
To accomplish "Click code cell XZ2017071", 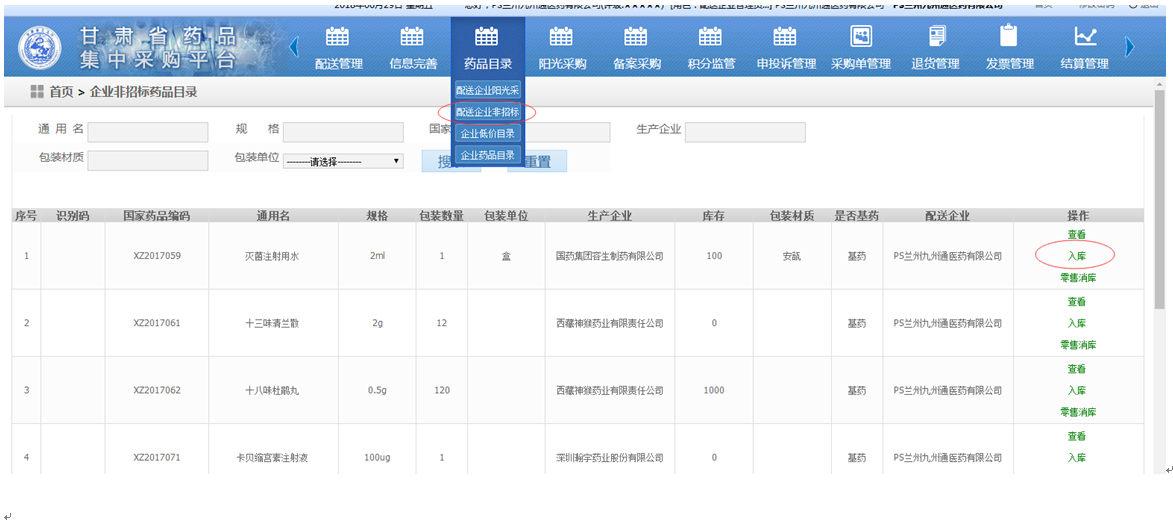I will tap(157, 457).
